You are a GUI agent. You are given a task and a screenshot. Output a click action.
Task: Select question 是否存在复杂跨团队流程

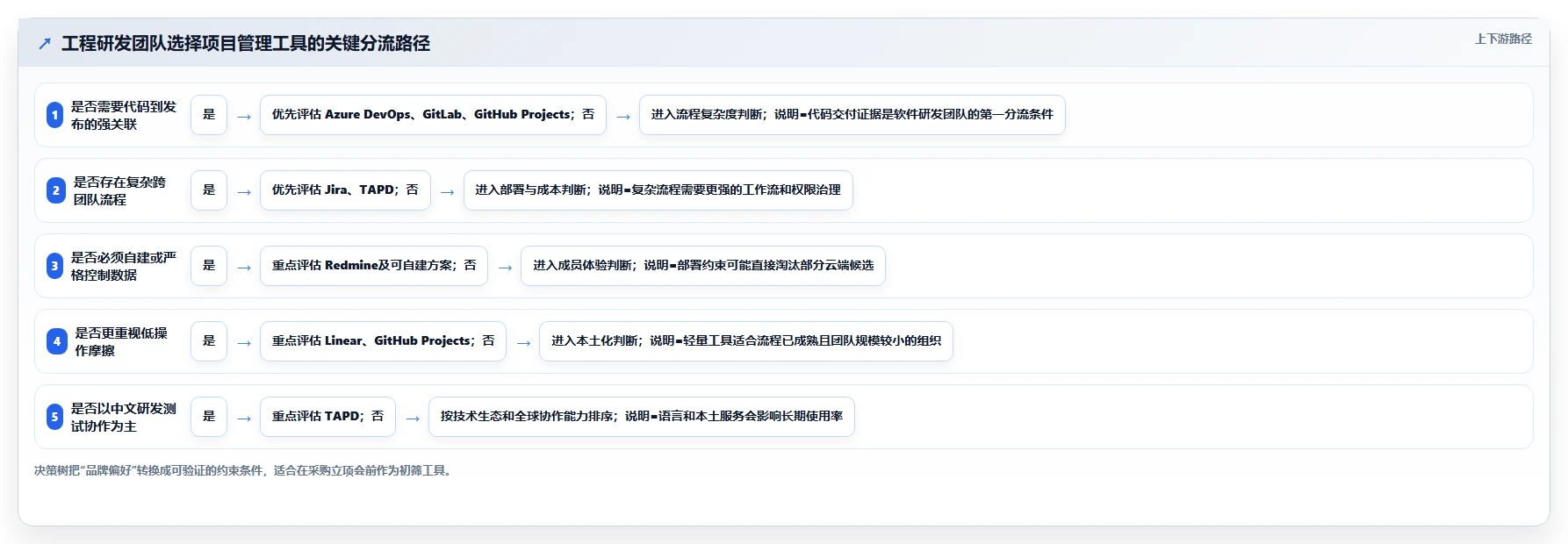click(119, 190)
